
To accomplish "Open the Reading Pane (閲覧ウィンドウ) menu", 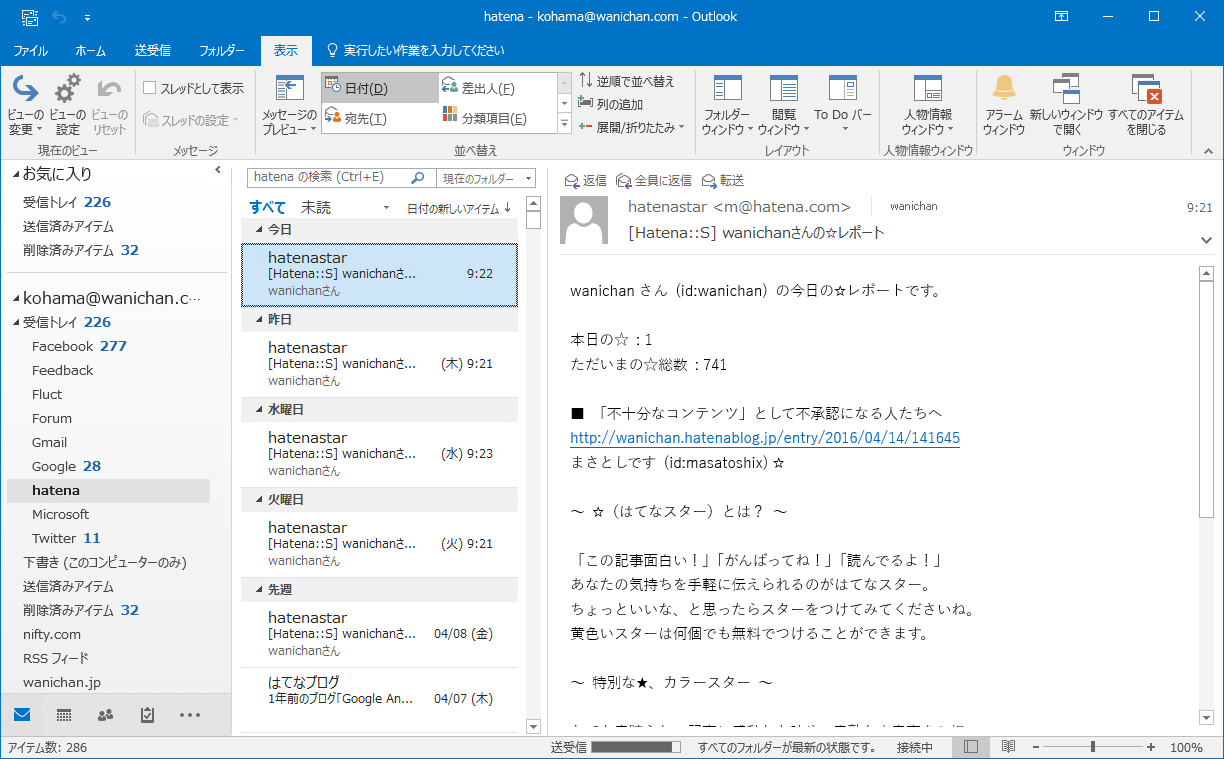I will coord(784,104).
